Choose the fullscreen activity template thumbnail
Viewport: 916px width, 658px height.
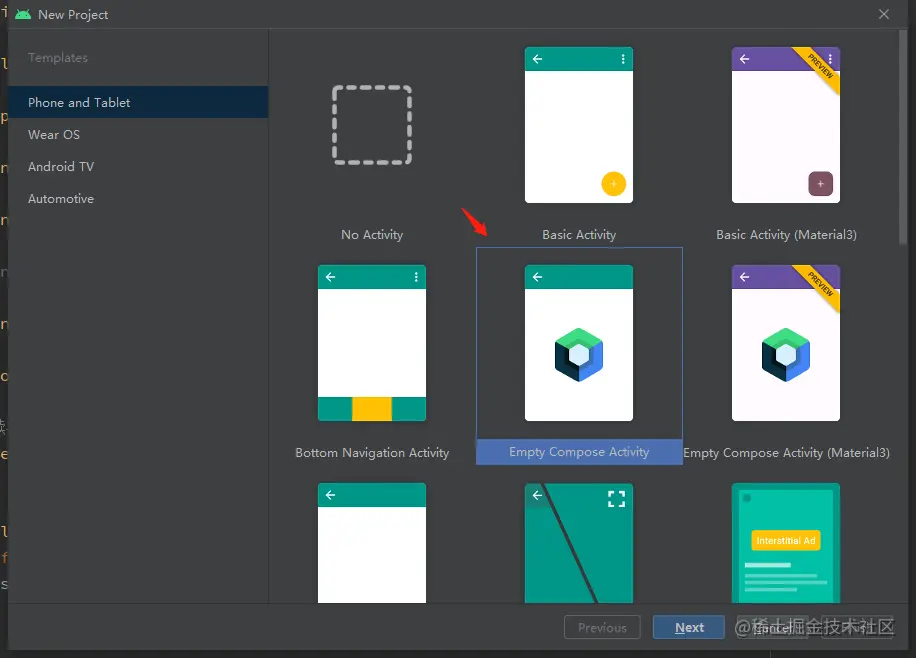point(578,543)
